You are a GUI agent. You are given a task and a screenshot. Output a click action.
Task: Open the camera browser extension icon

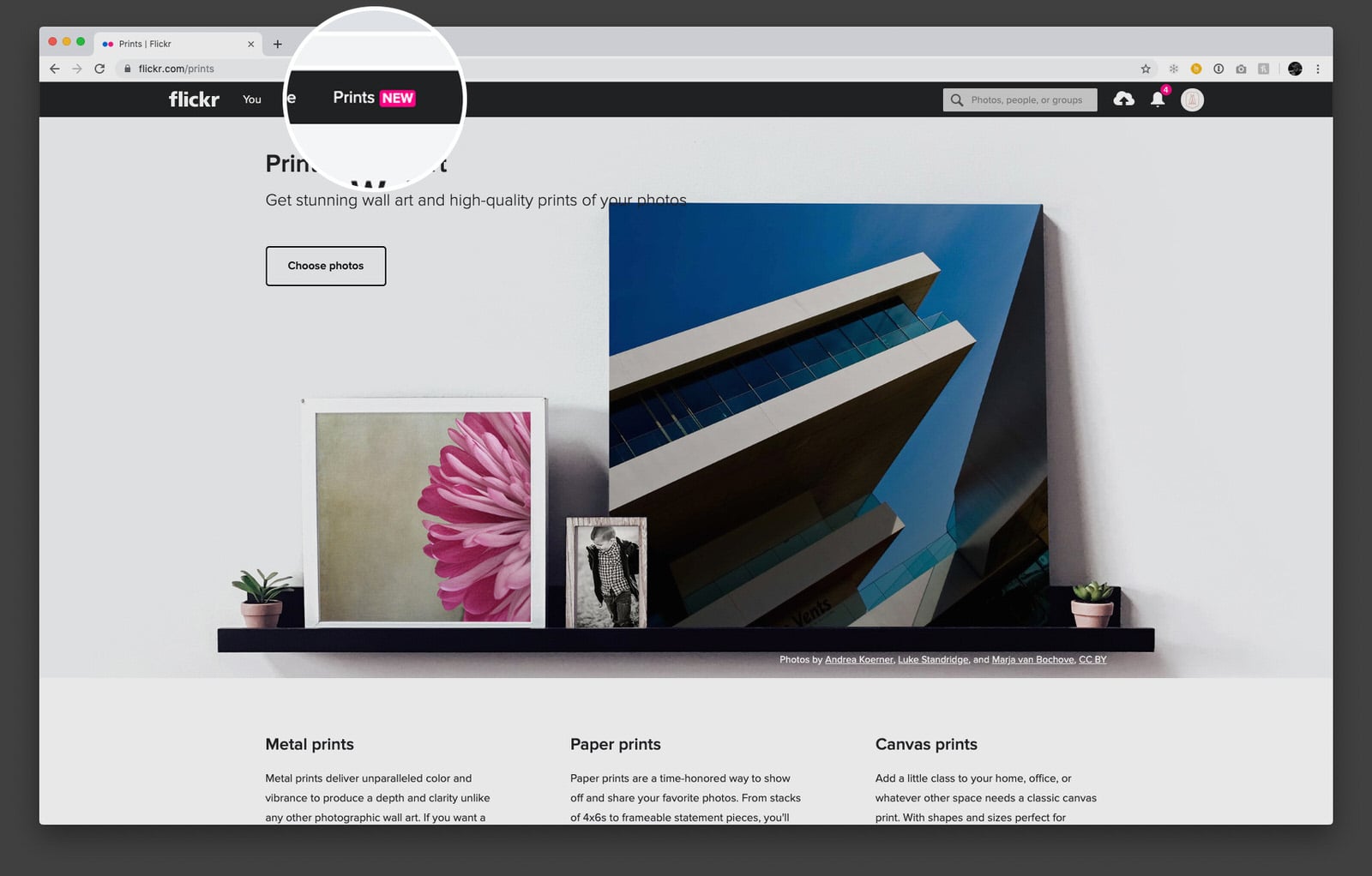pos(1241,68)
